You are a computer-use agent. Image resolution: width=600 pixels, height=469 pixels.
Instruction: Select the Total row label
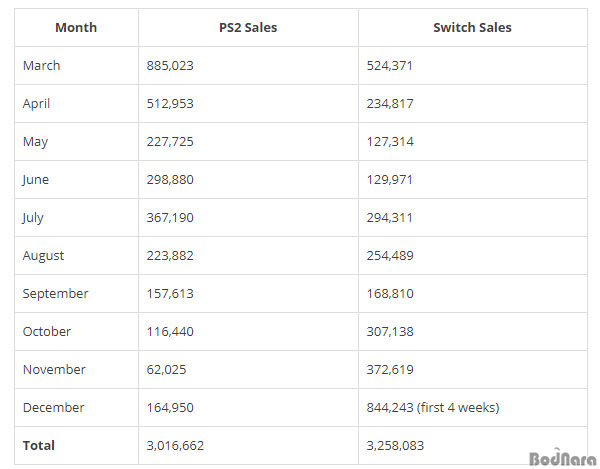tap(39, 446)
